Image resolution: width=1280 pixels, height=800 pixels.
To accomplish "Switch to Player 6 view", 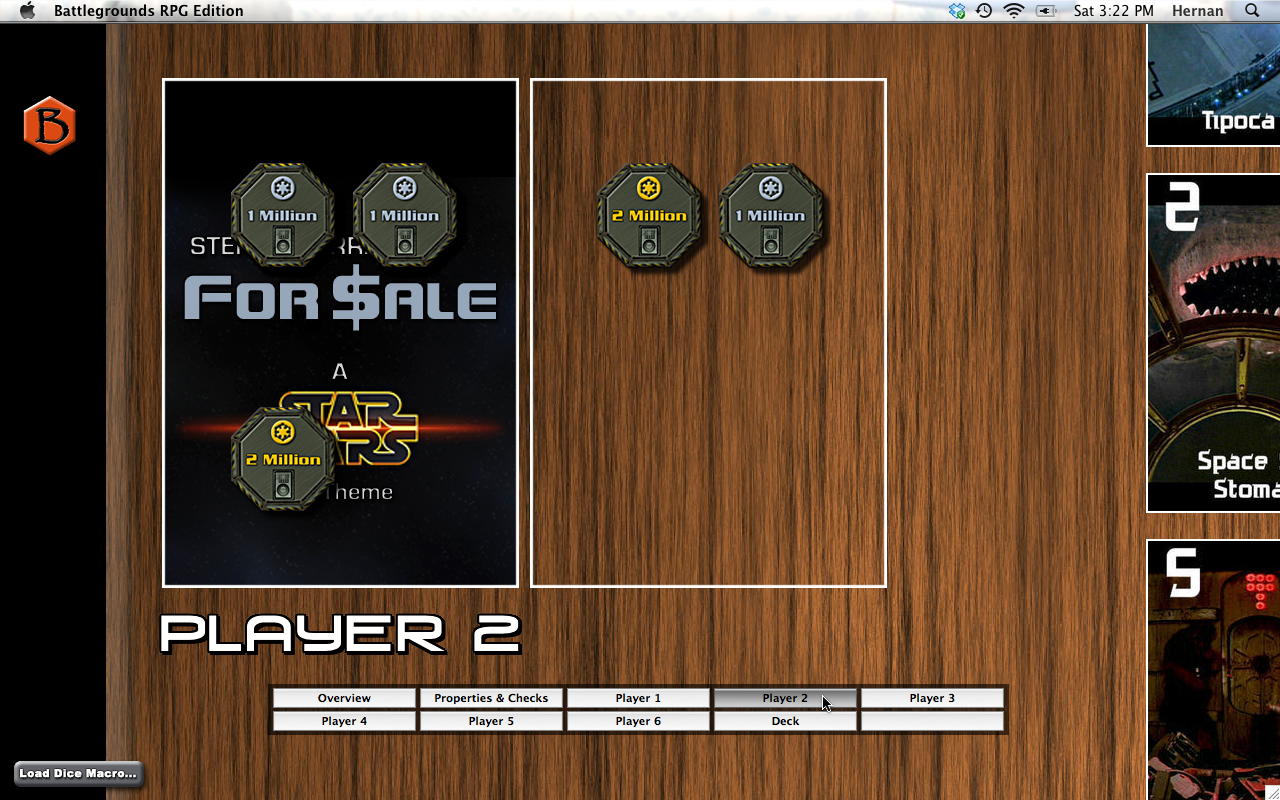I will click(x=638, y=721).
